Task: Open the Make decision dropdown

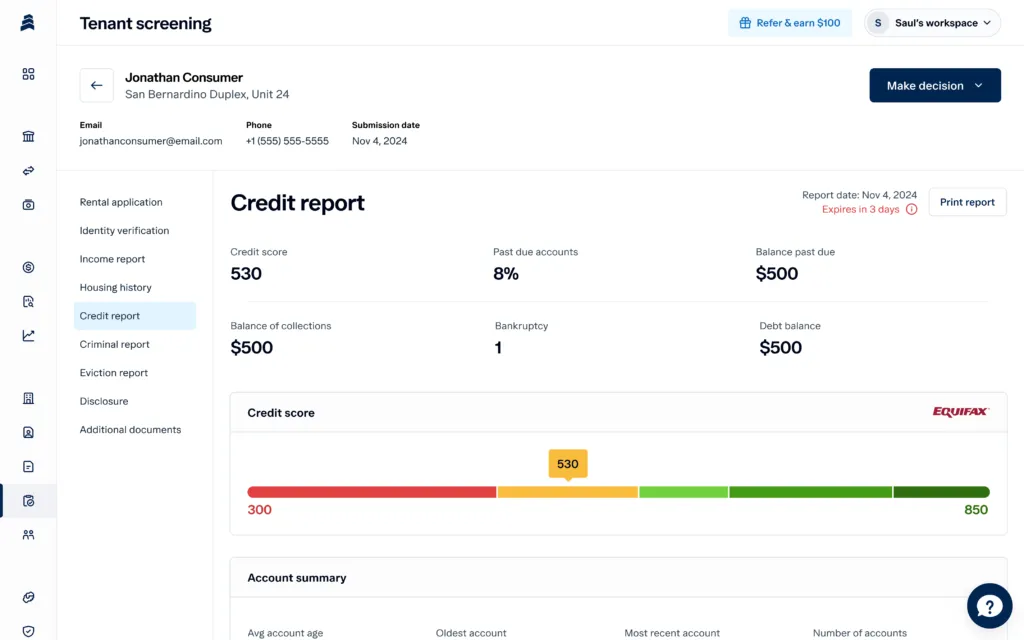Action: 934,85
